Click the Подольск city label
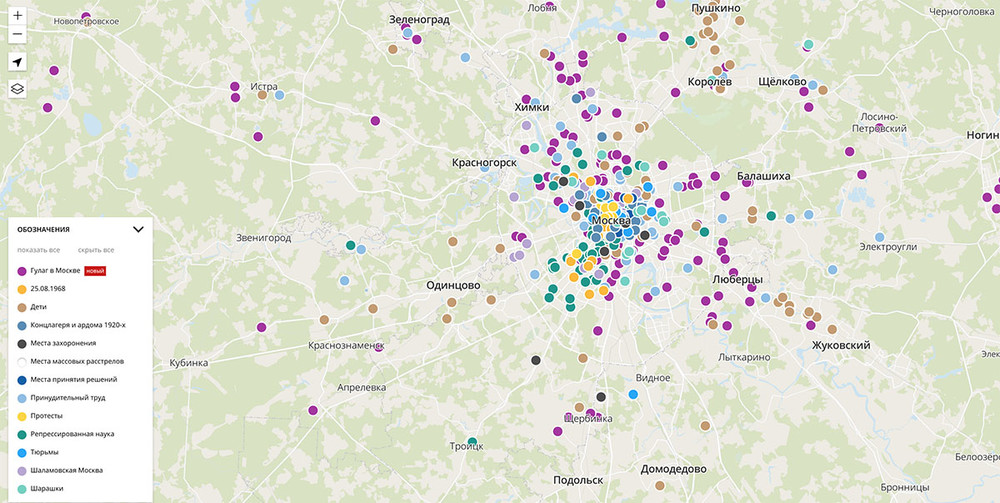1000x503 pixels. click(x=578, y=481)
